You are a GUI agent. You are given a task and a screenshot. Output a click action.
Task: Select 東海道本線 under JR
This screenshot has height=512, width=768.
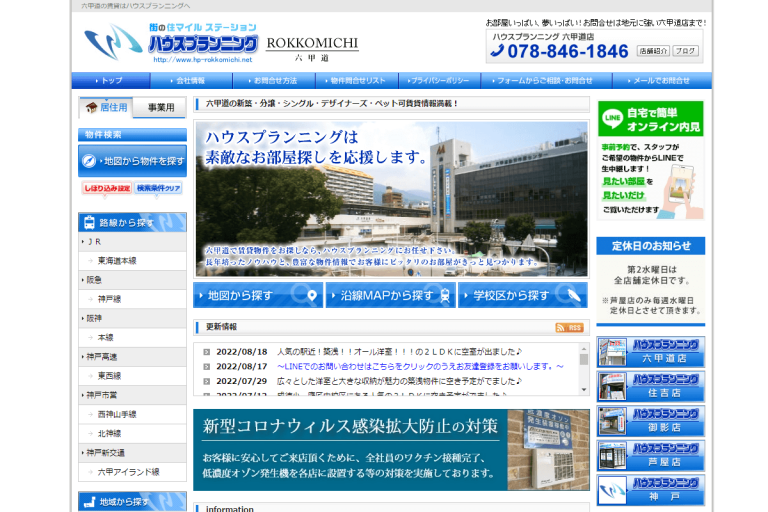click(117, 260)
